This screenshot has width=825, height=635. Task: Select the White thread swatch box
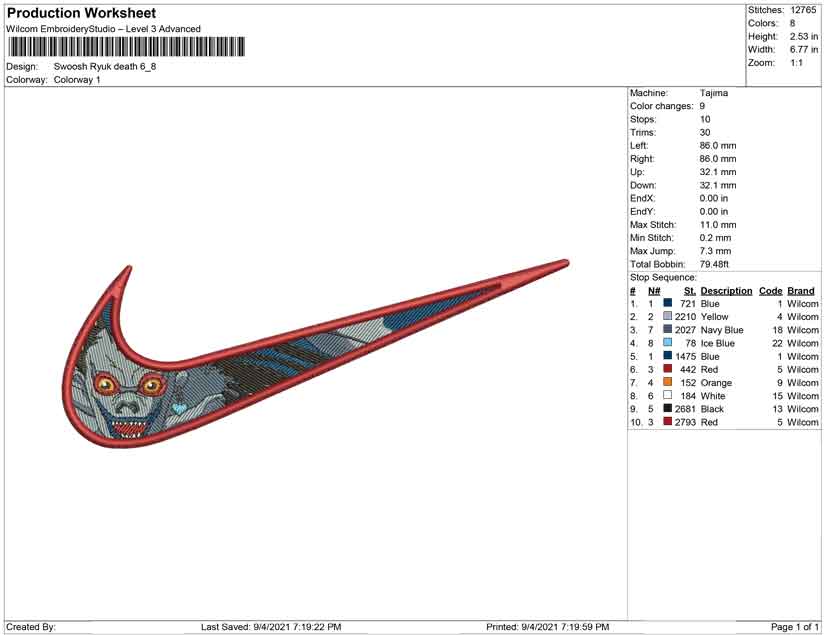(667, 396)
